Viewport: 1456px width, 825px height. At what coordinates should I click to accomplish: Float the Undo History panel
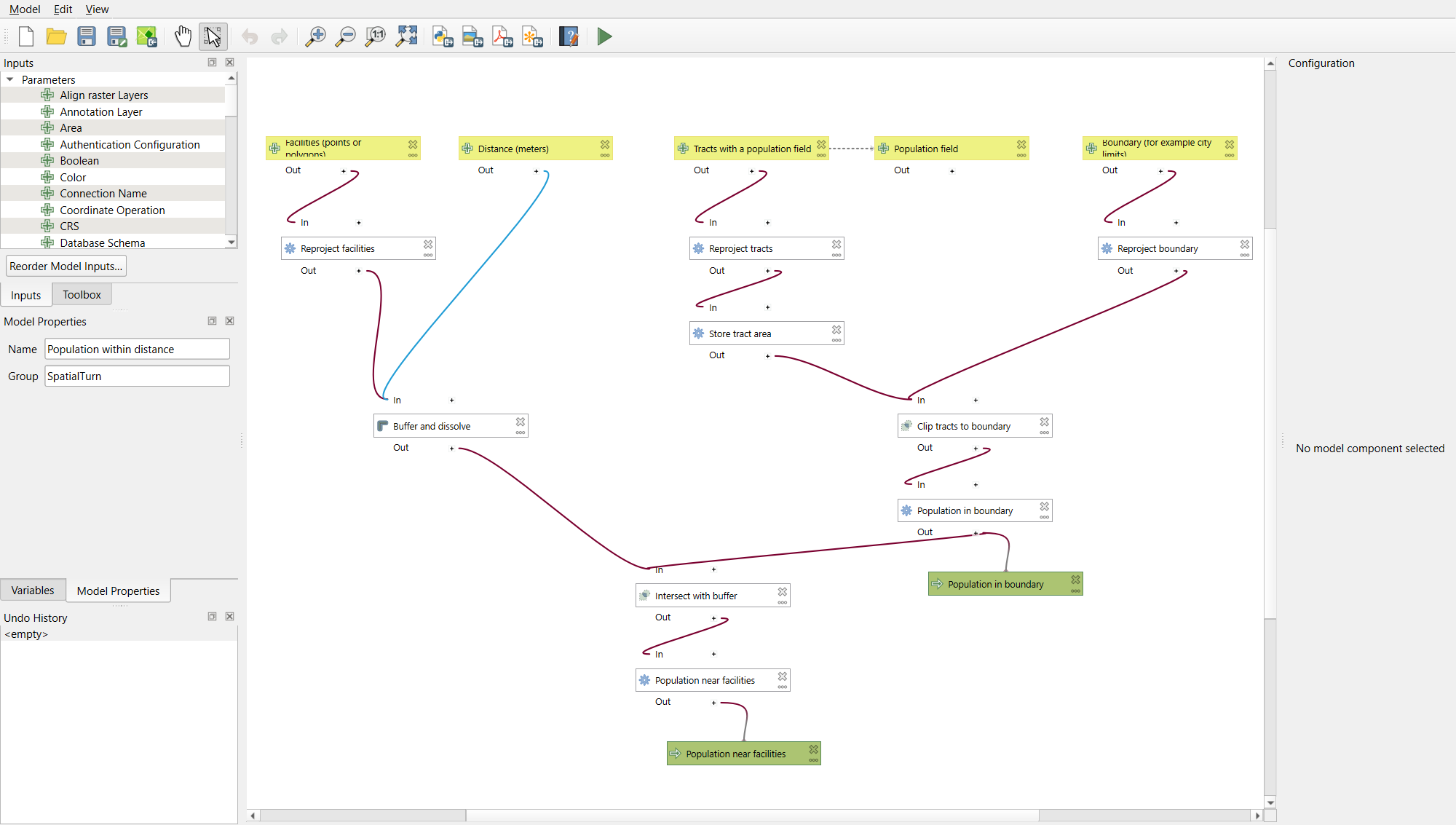pyautogui.click(x=212, y=617)
